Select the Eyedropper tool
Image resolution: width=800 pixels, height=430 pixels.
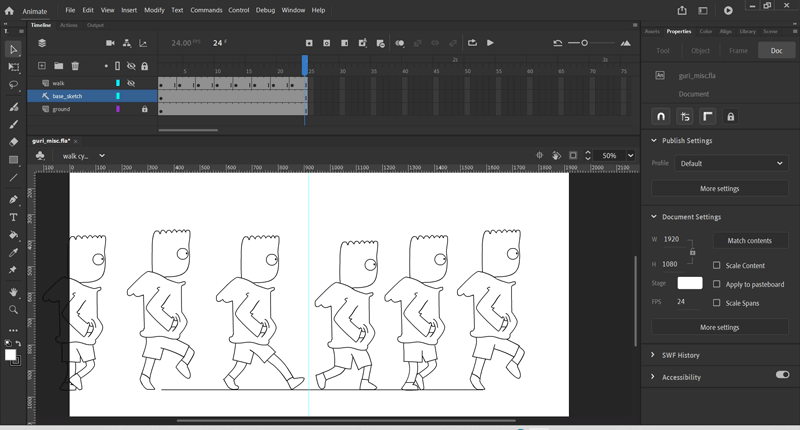13,252
